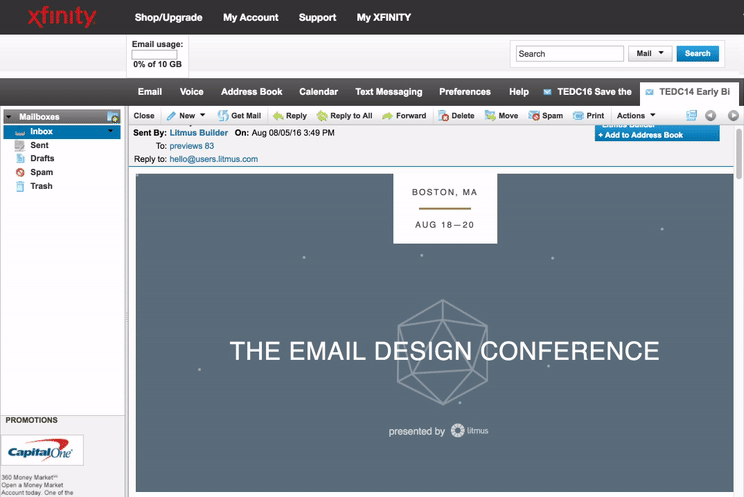The width and height of the screenshot is (744, 497).
Task: Click the envelope icon on TEDC14 tab
Action: coord(650,92)
